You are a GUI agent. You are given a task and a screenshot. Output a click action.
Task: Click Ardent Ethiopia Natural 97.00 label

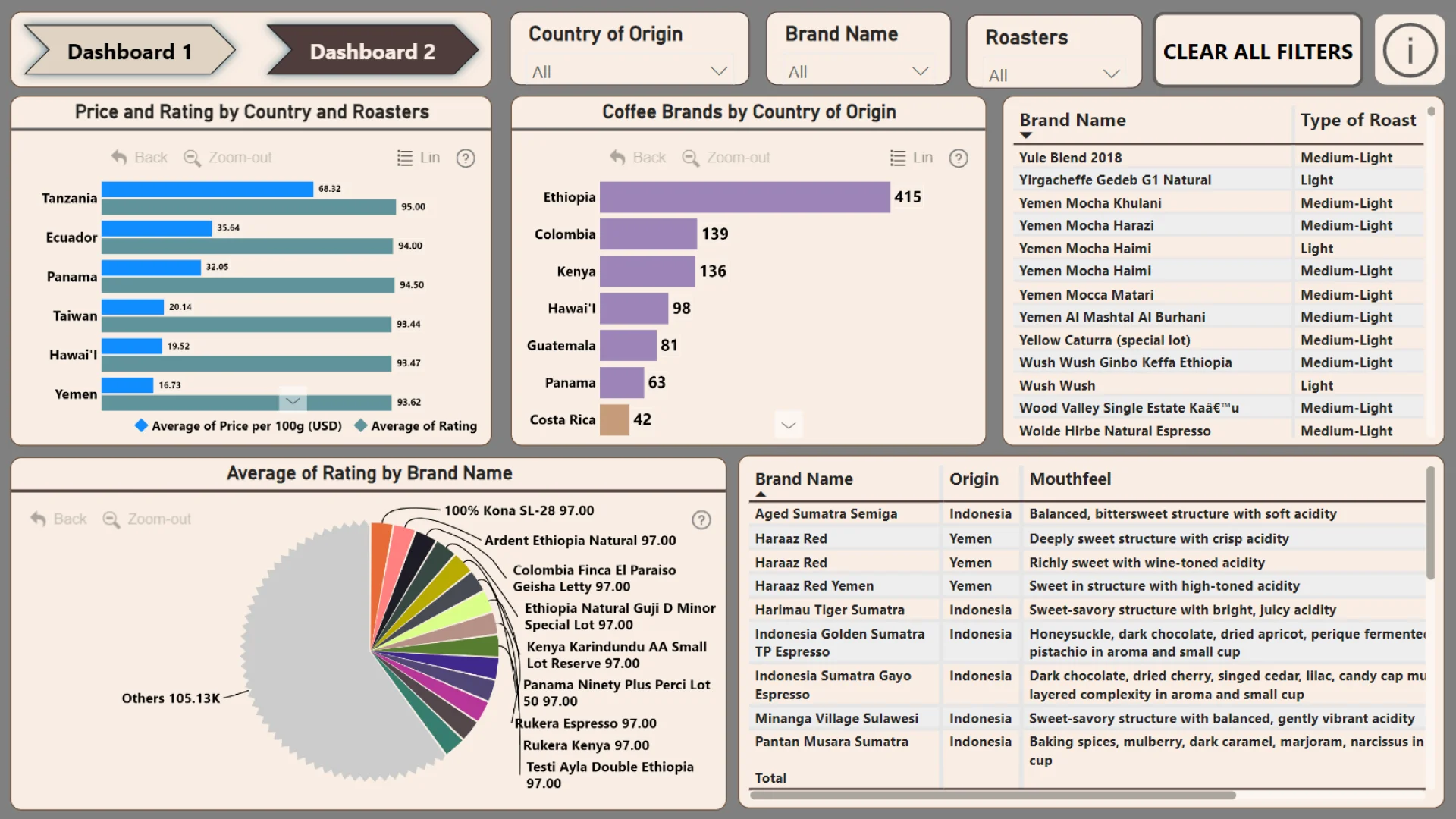tap(580, 541)
